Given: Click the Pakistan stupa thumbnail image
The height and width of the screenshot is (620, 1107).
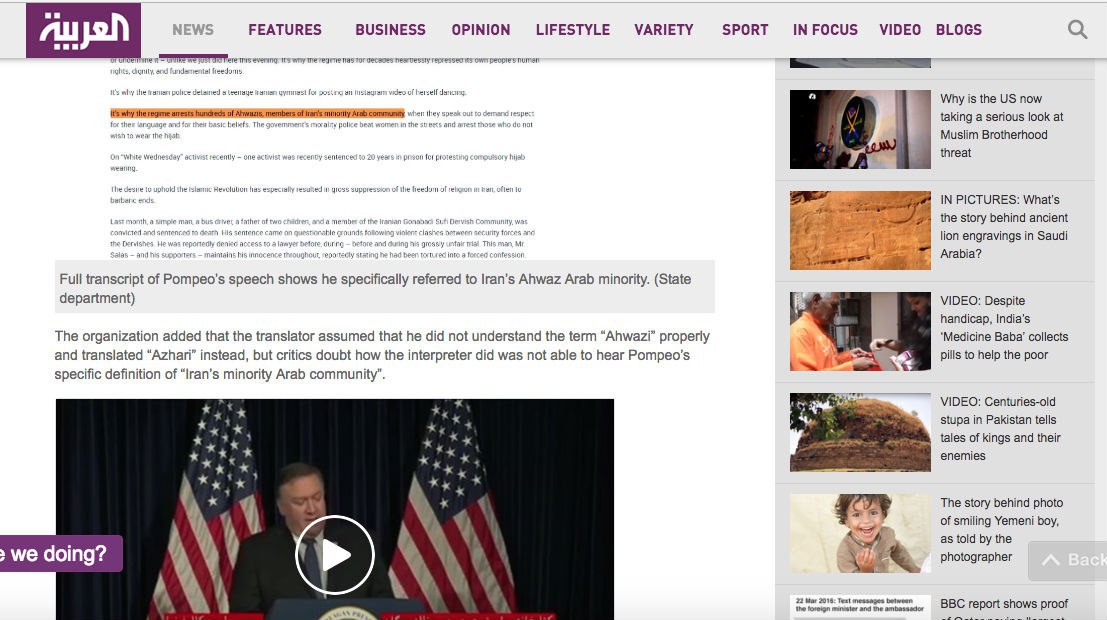Looking at the screenshot, I should click(860, 432).
